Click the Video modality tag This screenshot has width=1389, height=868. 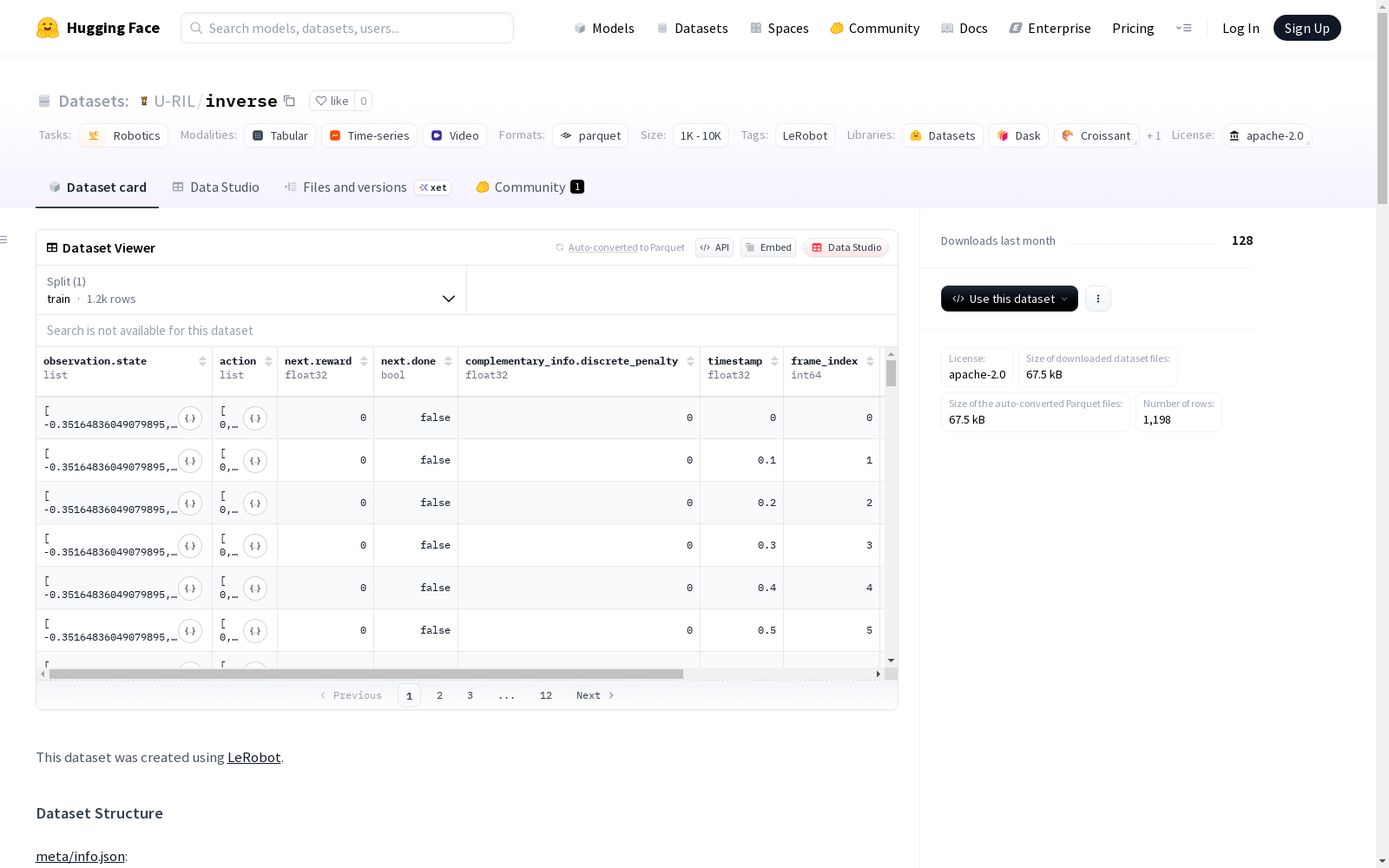pos(455,135)
